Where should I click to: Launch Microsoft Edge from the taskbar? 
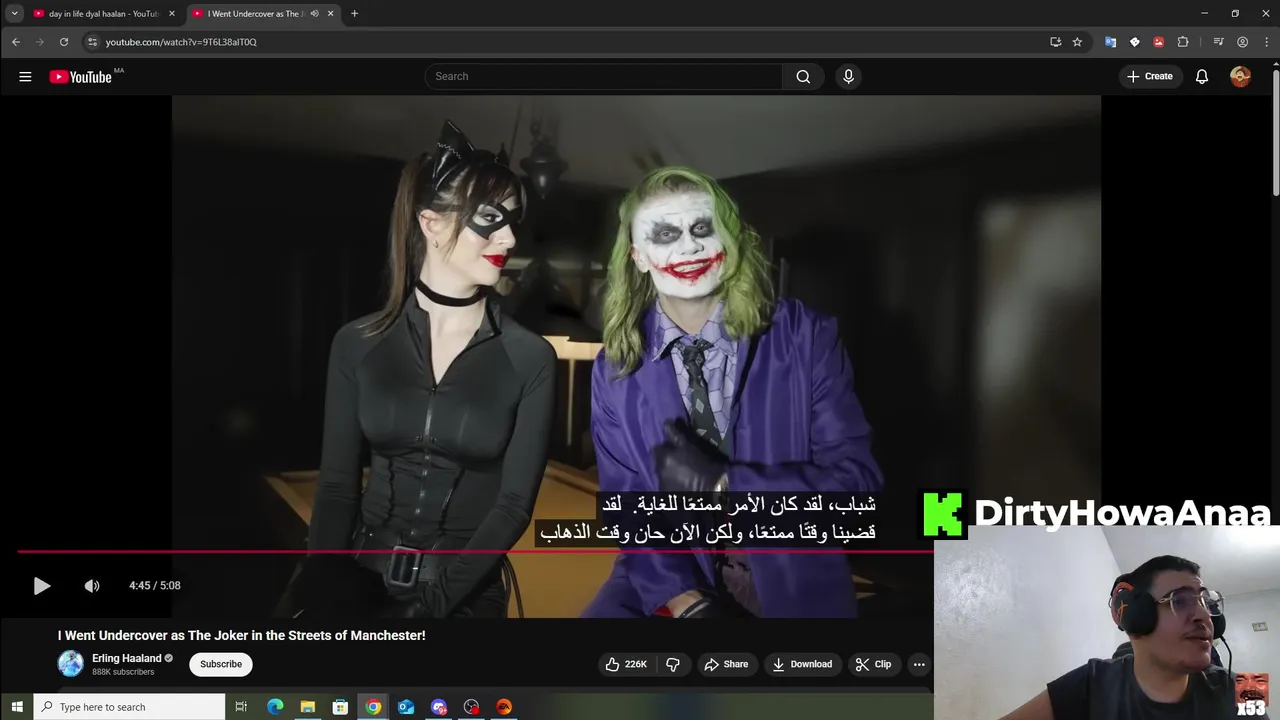pyautogui.click(x=275, y=707)
